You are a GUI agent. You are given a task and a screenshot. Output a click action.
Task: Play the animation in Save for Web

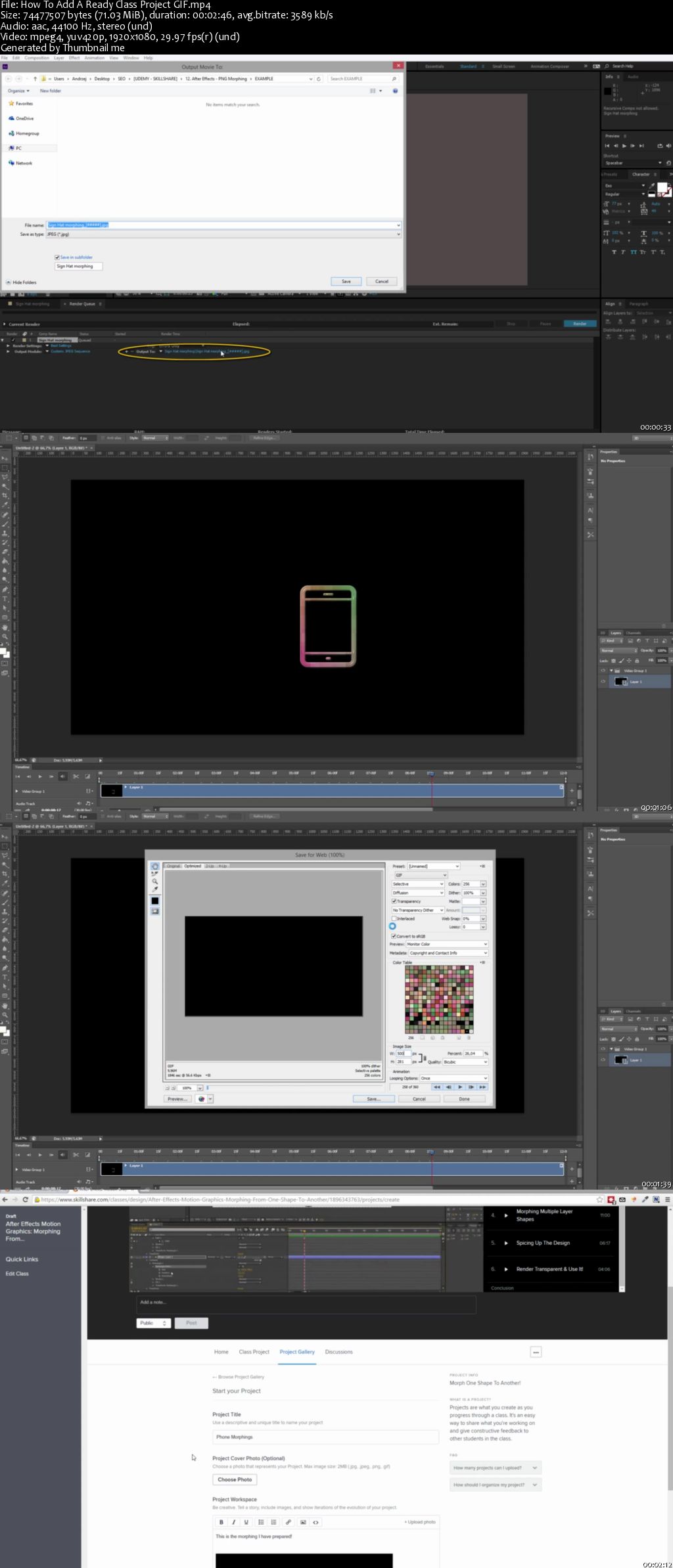pyautogui.click(x=459, y=1087)
